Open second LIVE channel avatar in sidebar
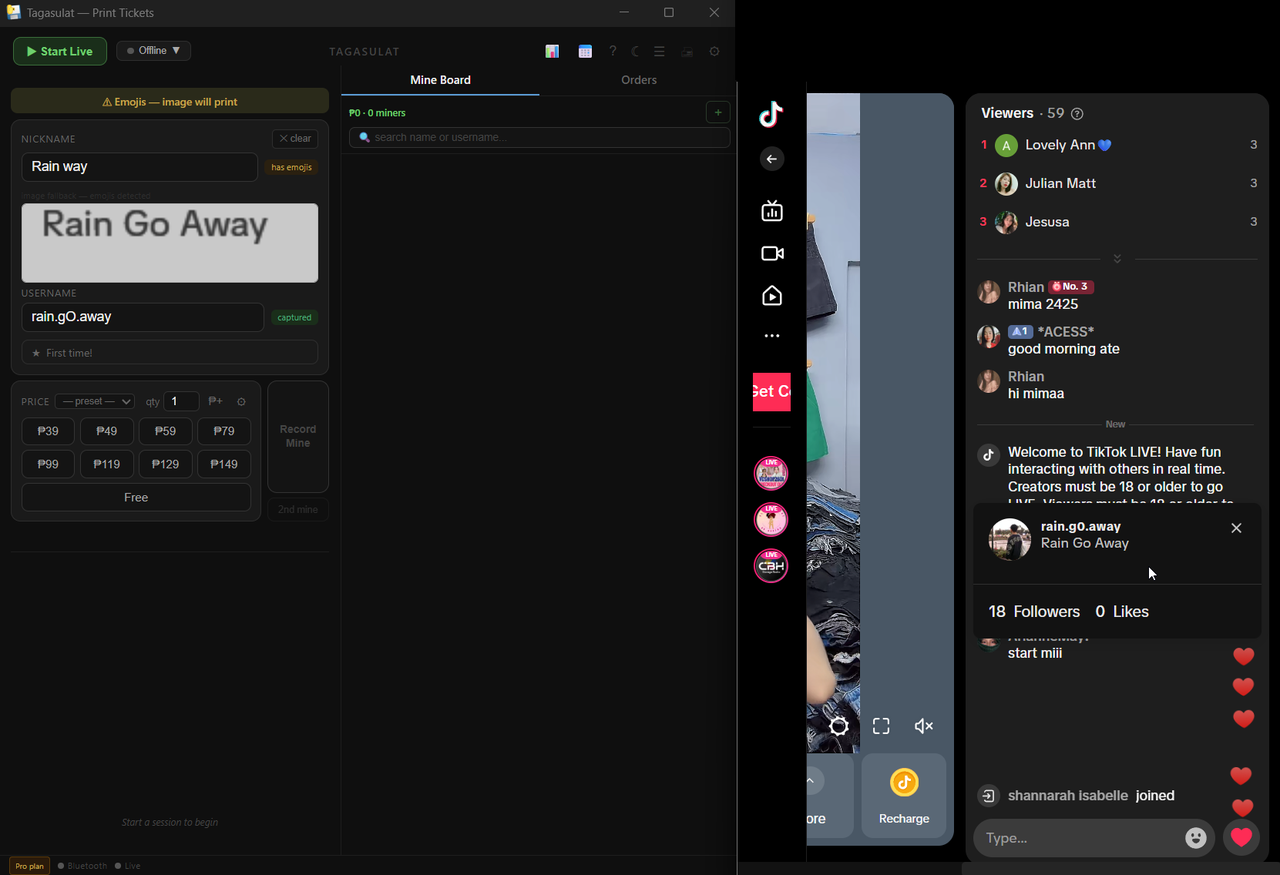1280x875 pixels. (771, 519)
